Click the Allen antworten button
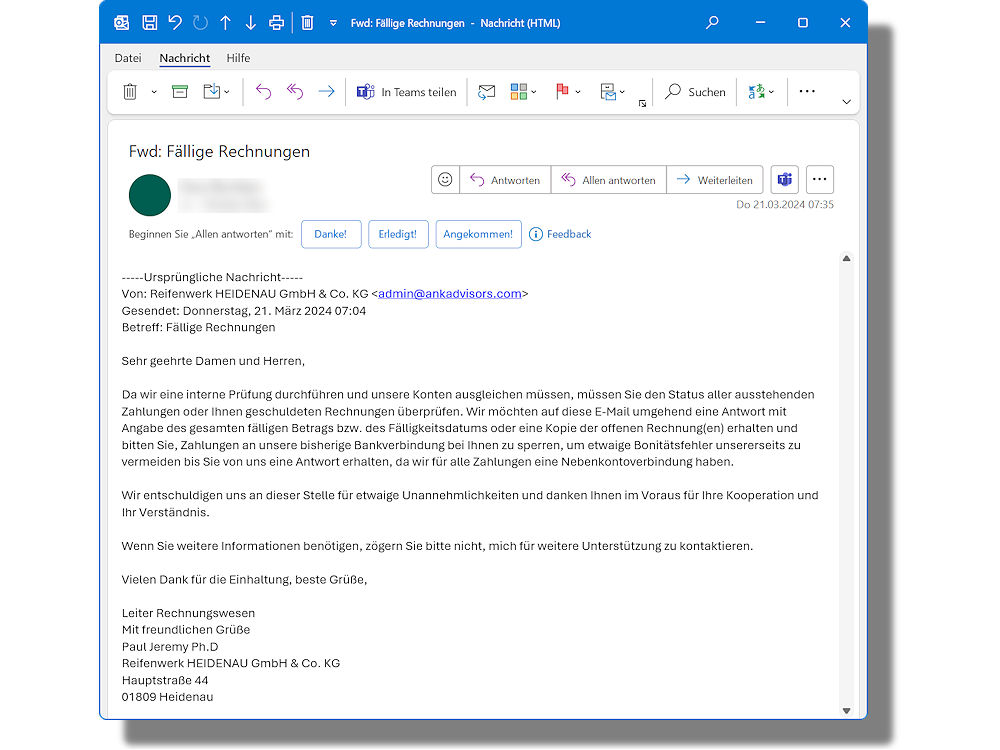The height and width of the screenshot is (750, 1000). pyautogui.click(x=609, y=180)
